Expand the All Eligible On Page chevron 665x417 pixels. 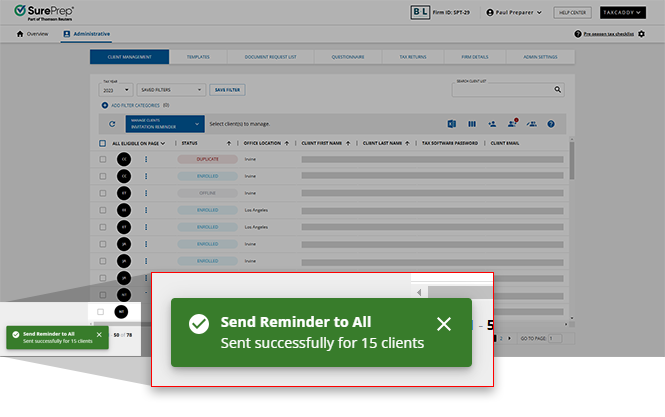[x=163, y=143]
